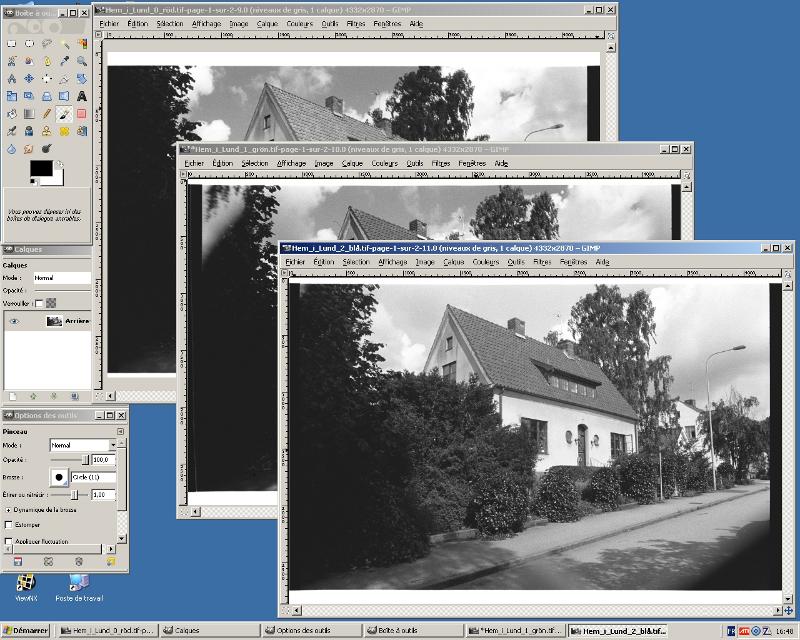Hide the Arrière layer with eye icon
Viewport: 800px width, 640px height.
pyautogui.click(x=14, y=321)
